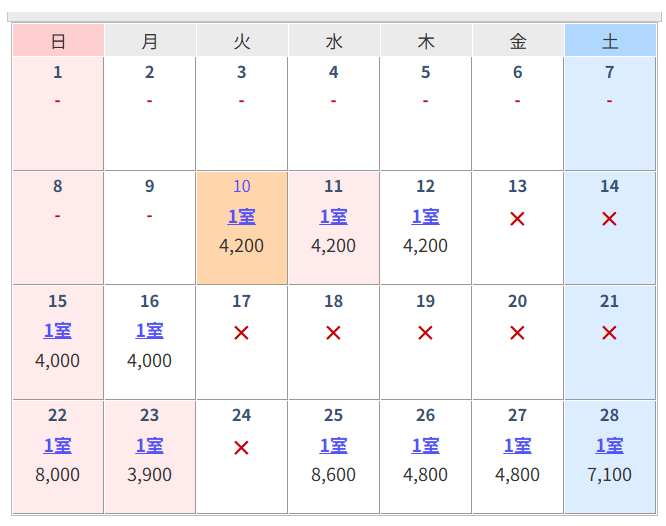Click the unavailable X on the 14th
The width and height of the screenshot is (666, 526).
(609, 219)
